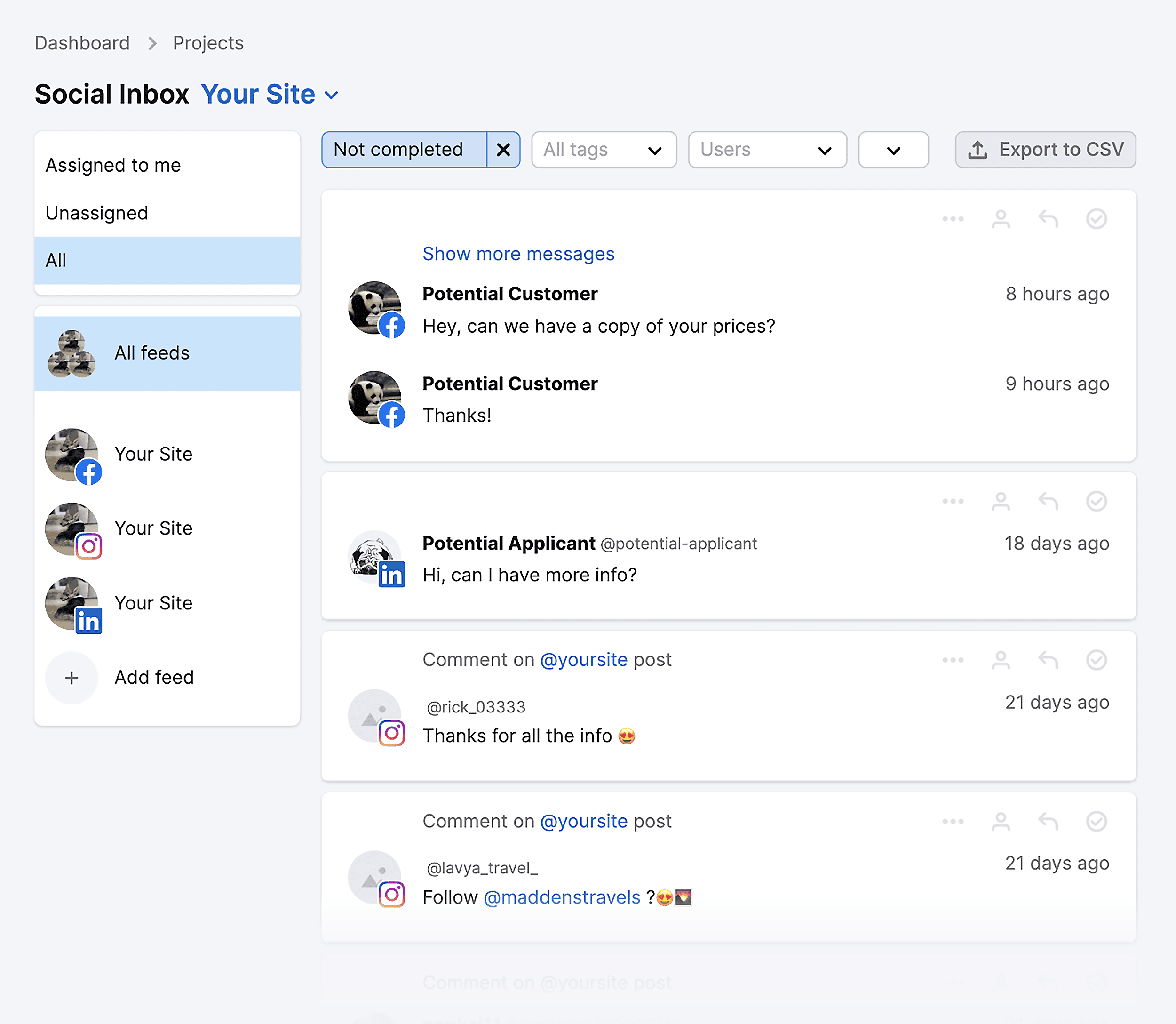Open more options for the @rick_03333 comment
The width and height of the screenshot is (1176, 1024).
(953, 660)
